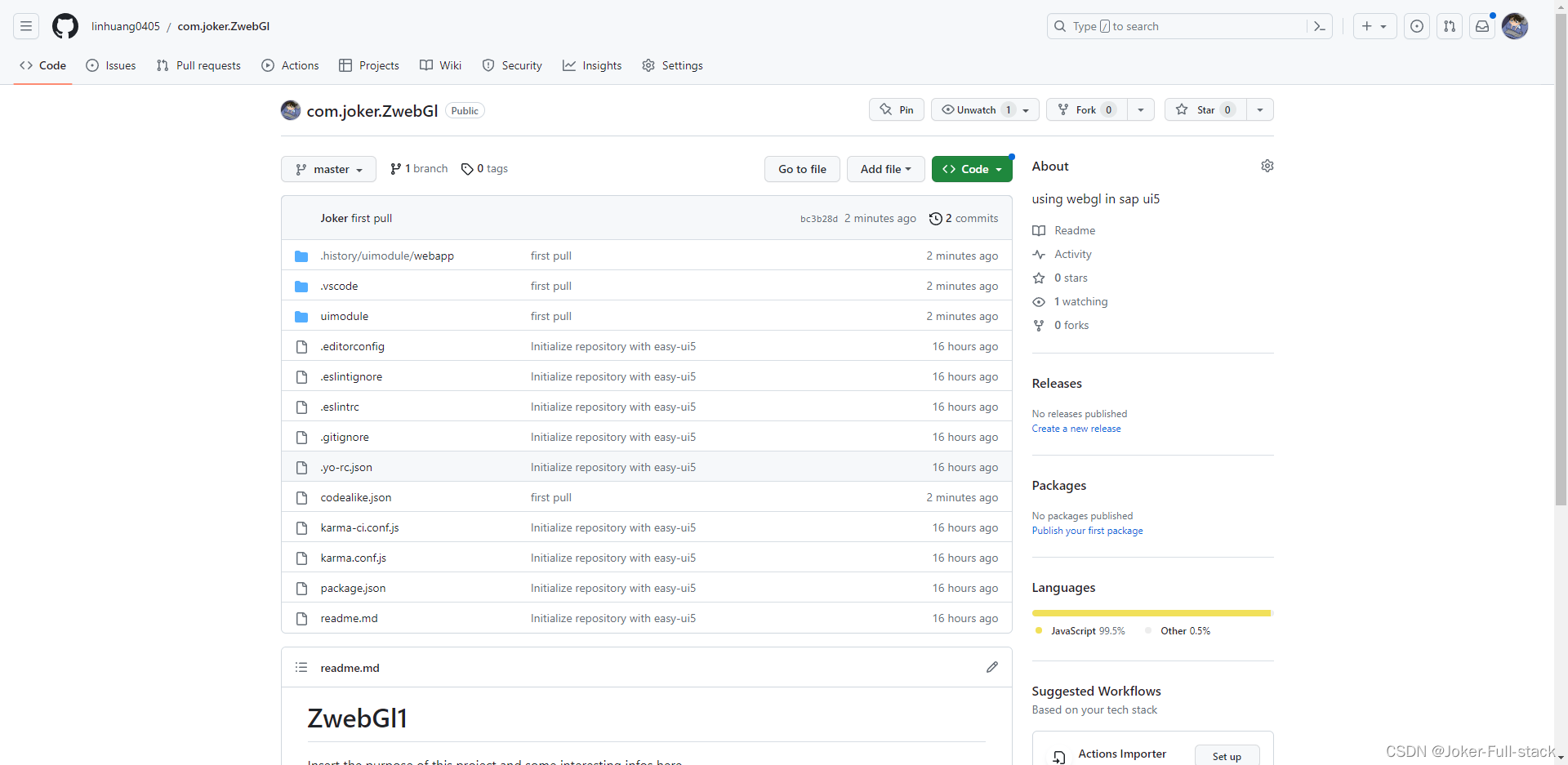Open the readme.md file in list

[350, 618]
